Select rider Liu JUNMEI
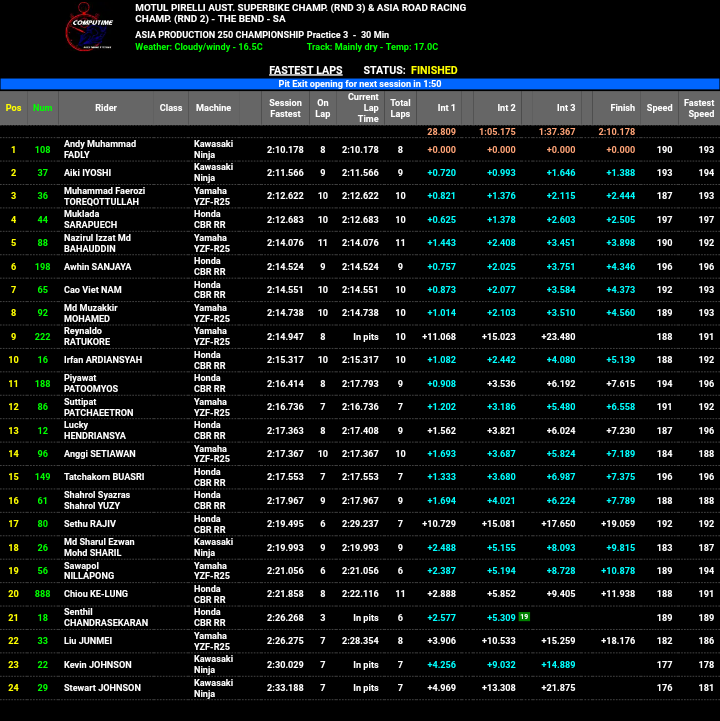Viewport: 720px width, 721px height. tap(88, 641)
